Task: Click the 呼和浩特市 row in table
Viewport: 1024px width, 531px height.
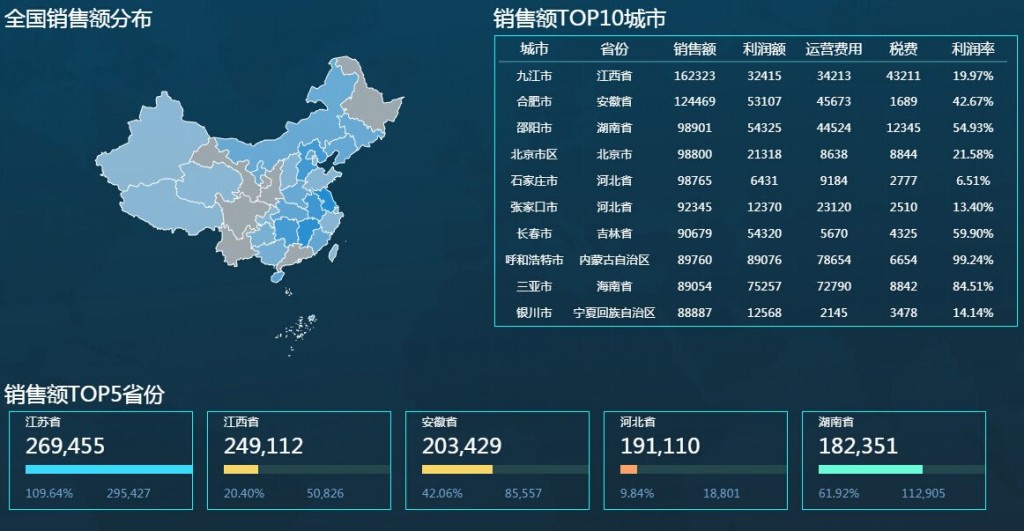Action: tap(754, 260)
